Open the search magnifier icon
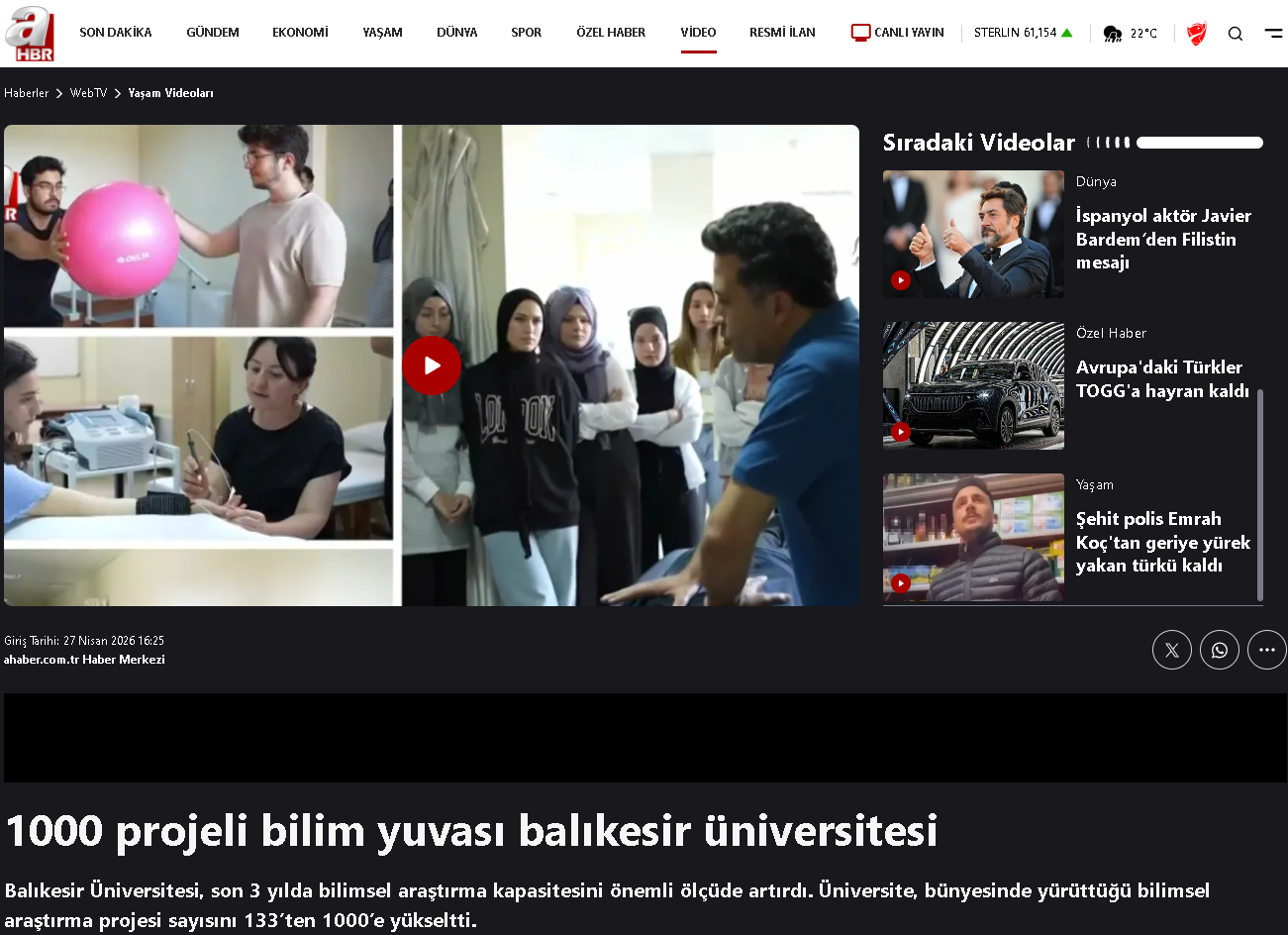Image resolution: width=1288 pixels, height=935 pixels. [x=1236, y=34]
